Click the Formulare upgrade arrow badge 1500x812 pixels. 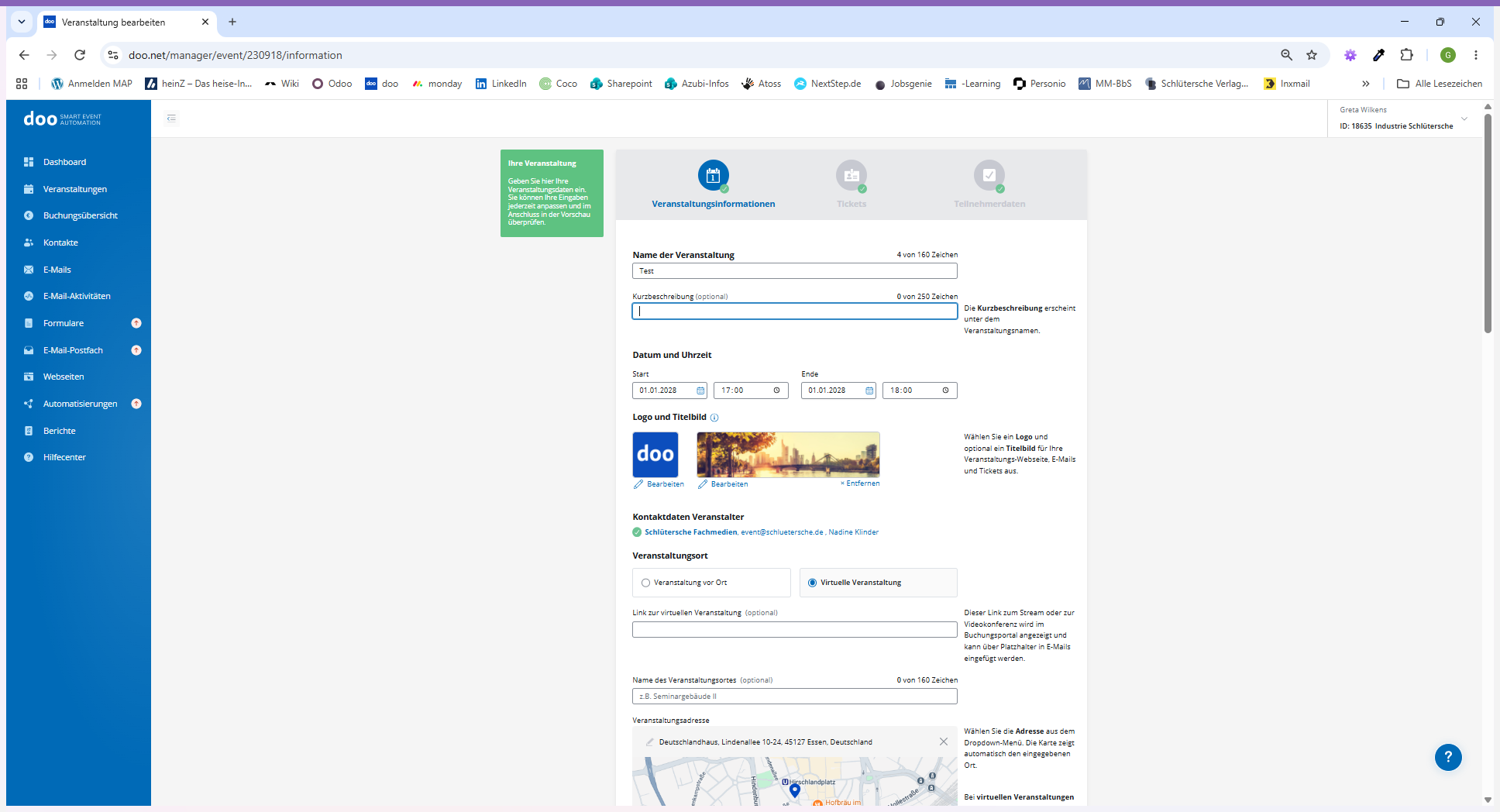click(136, 323)
